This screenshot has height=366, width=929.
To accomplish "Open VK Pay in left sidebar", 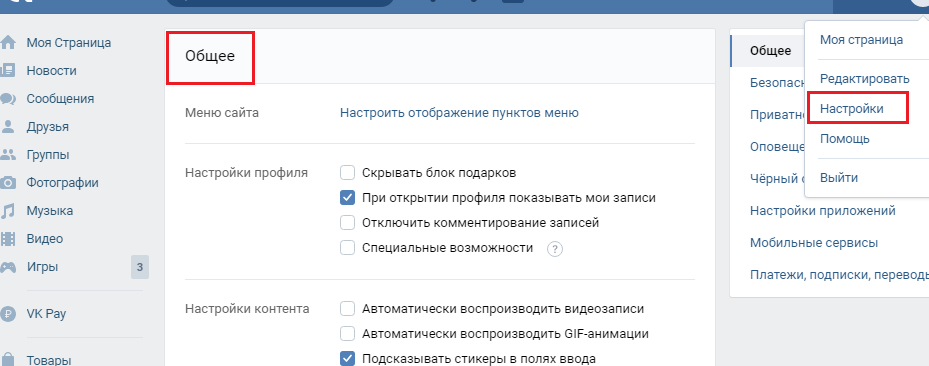I will [46, 314].
